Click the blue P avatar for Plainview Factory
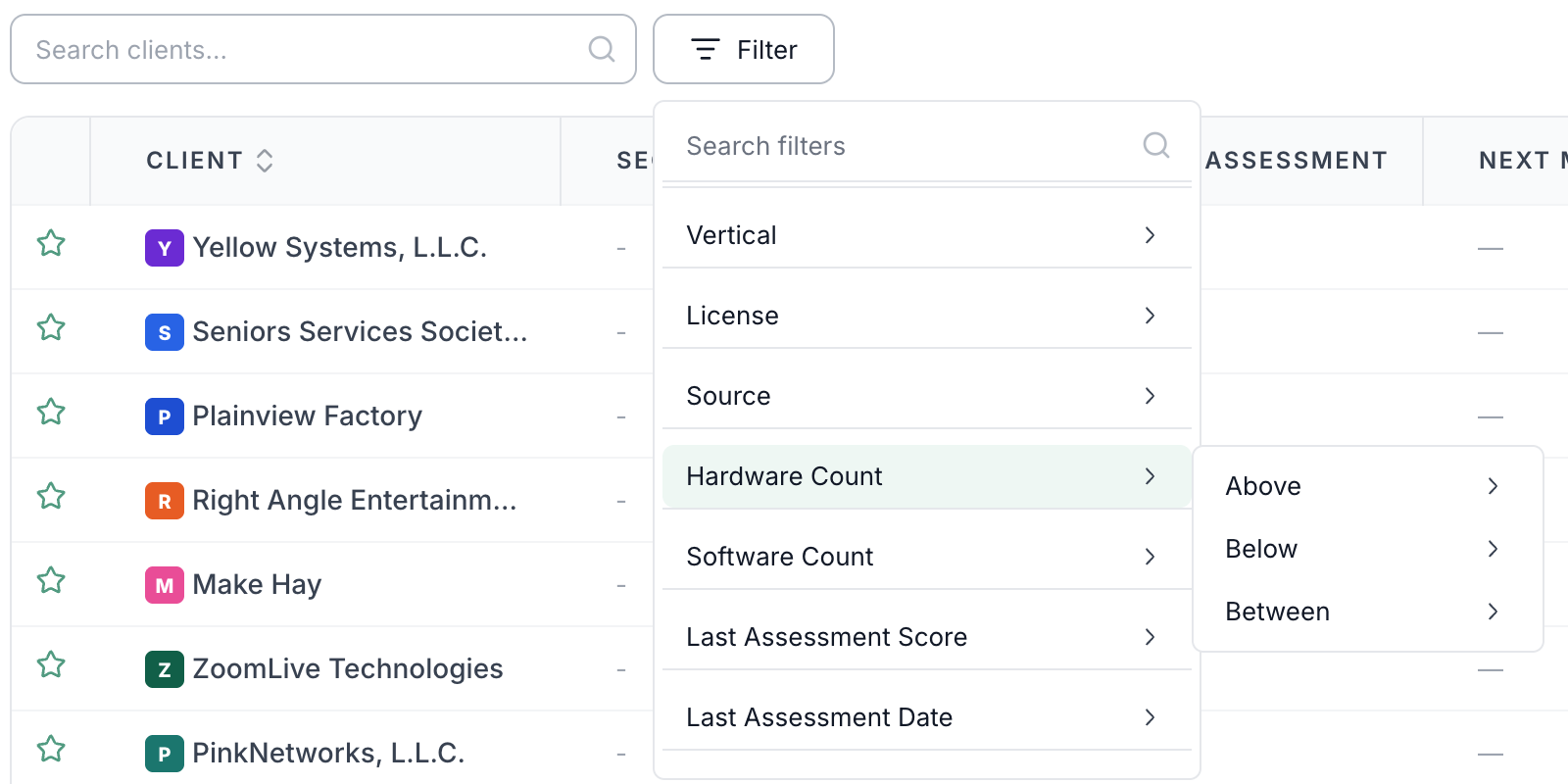Viewport: 1568px width, 784px height. click(165, 416)
